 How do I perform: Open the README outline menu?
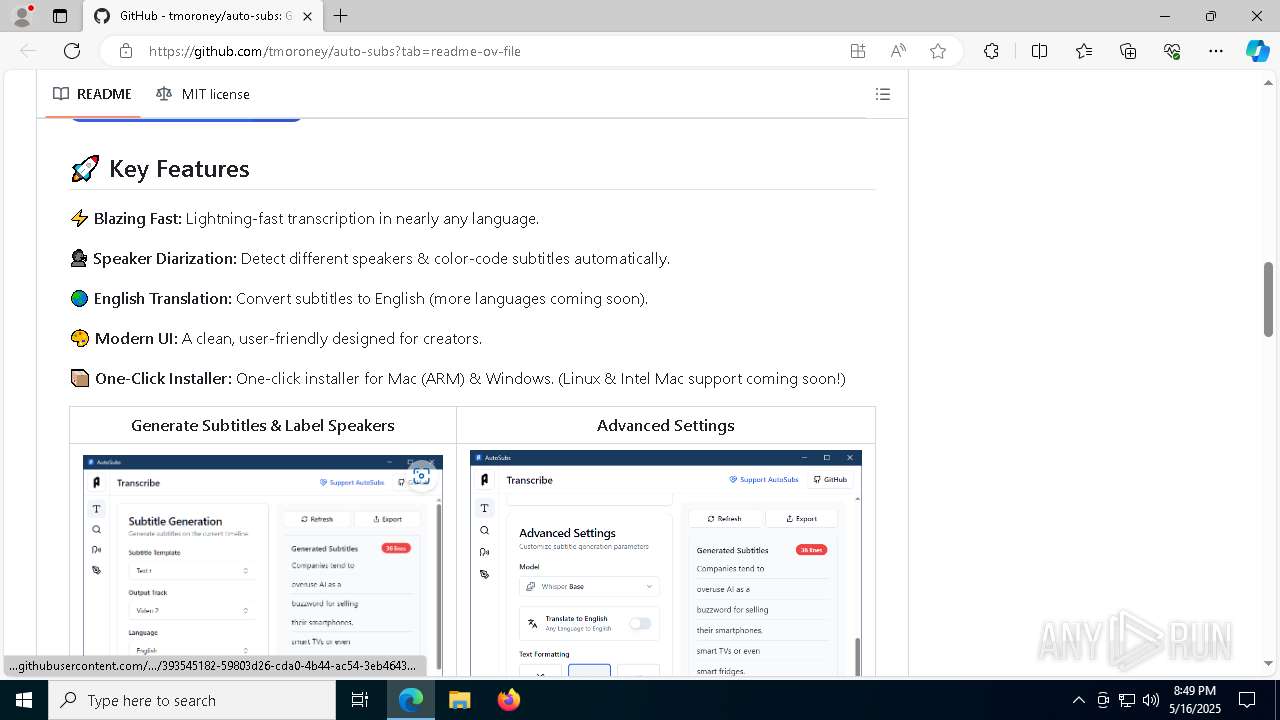coord(883,94)
